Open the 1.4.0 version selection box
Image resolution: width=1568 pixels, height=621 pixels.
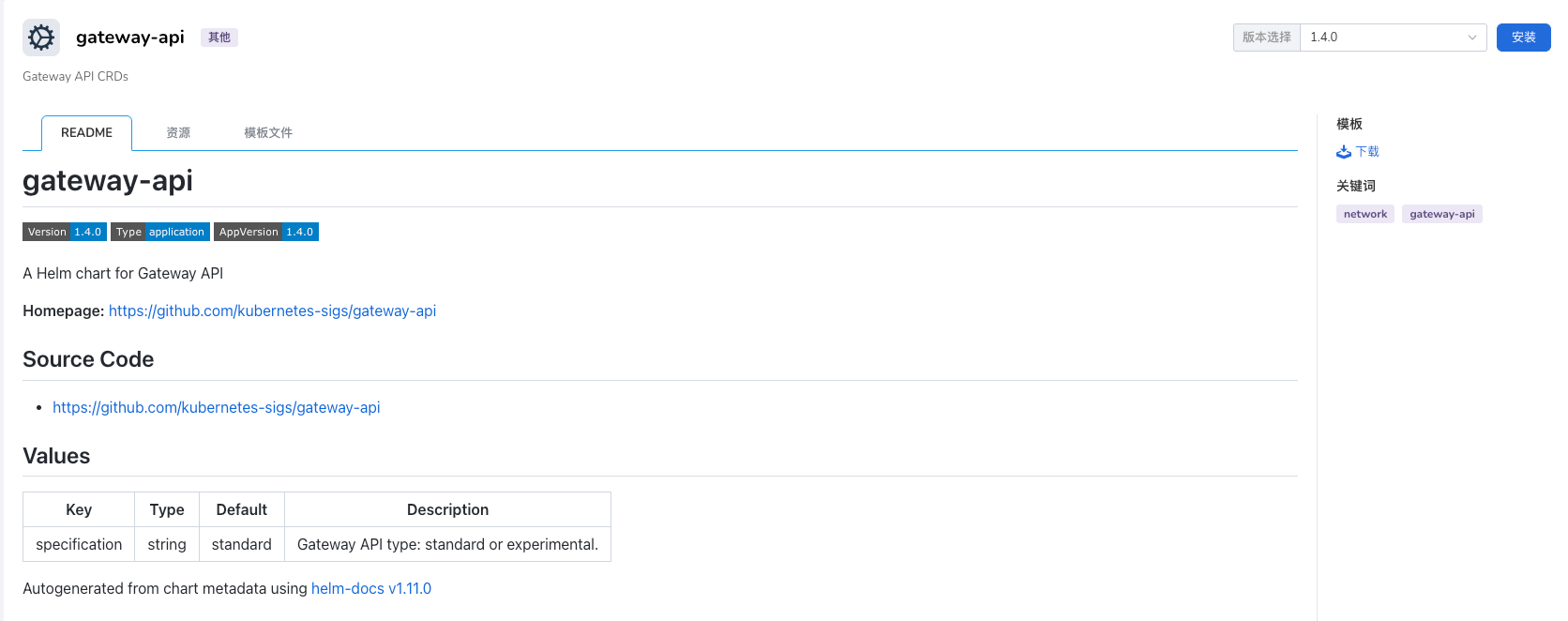[x=1393, y=38]
